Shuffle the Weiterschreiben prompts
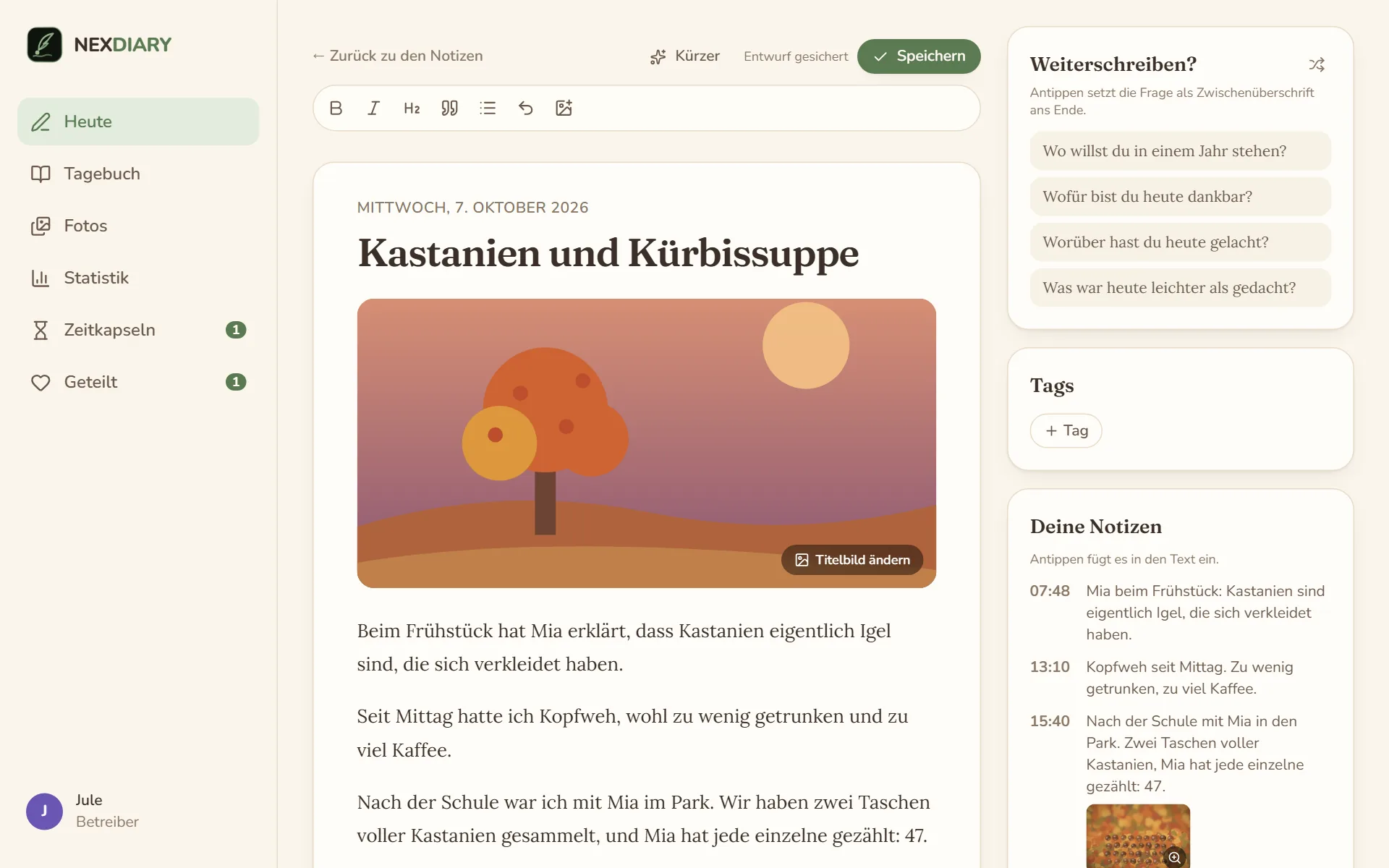This screenshot has height=868, width=1389. (x=1317, y=64)
